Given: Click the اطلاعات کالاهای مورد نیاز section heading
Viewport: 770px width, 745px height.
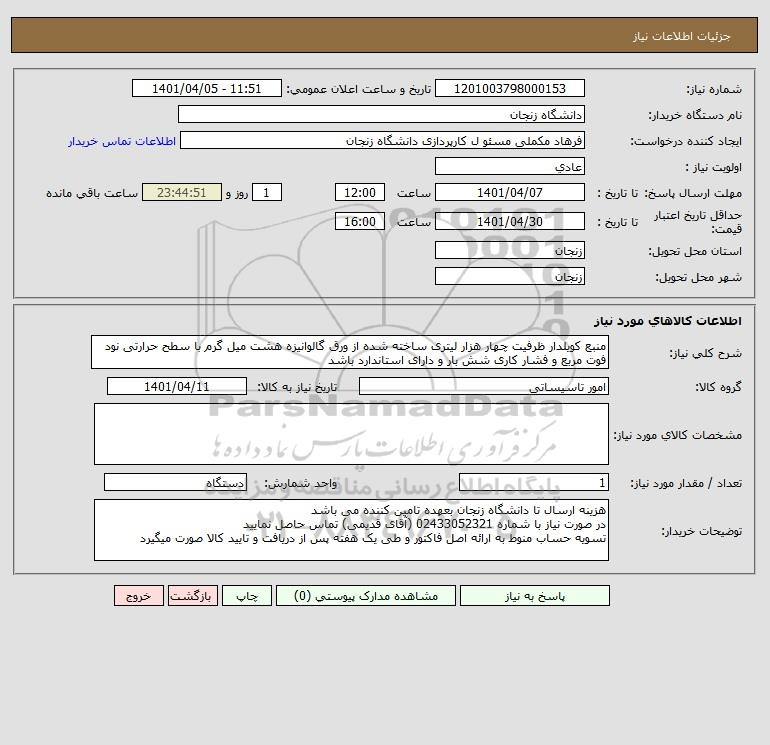Looking at the screenshot, I should (668, 321).
